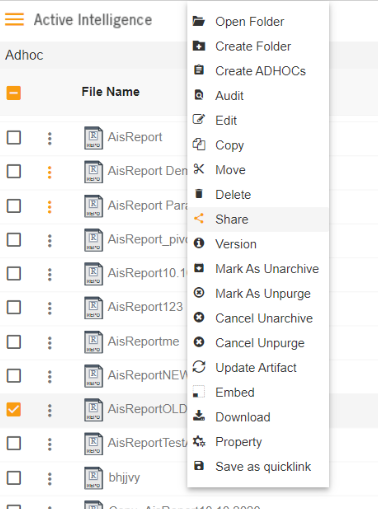Viewport: 378px width, 509px height.
Task: Click the Embed icon
Action: [199, 392]
